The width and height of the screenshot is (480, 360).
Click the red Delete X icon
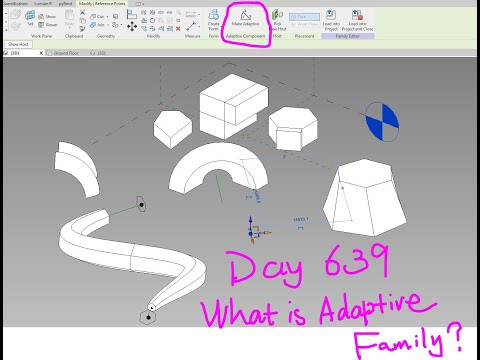pyautogui.click(x=178, y=29)
